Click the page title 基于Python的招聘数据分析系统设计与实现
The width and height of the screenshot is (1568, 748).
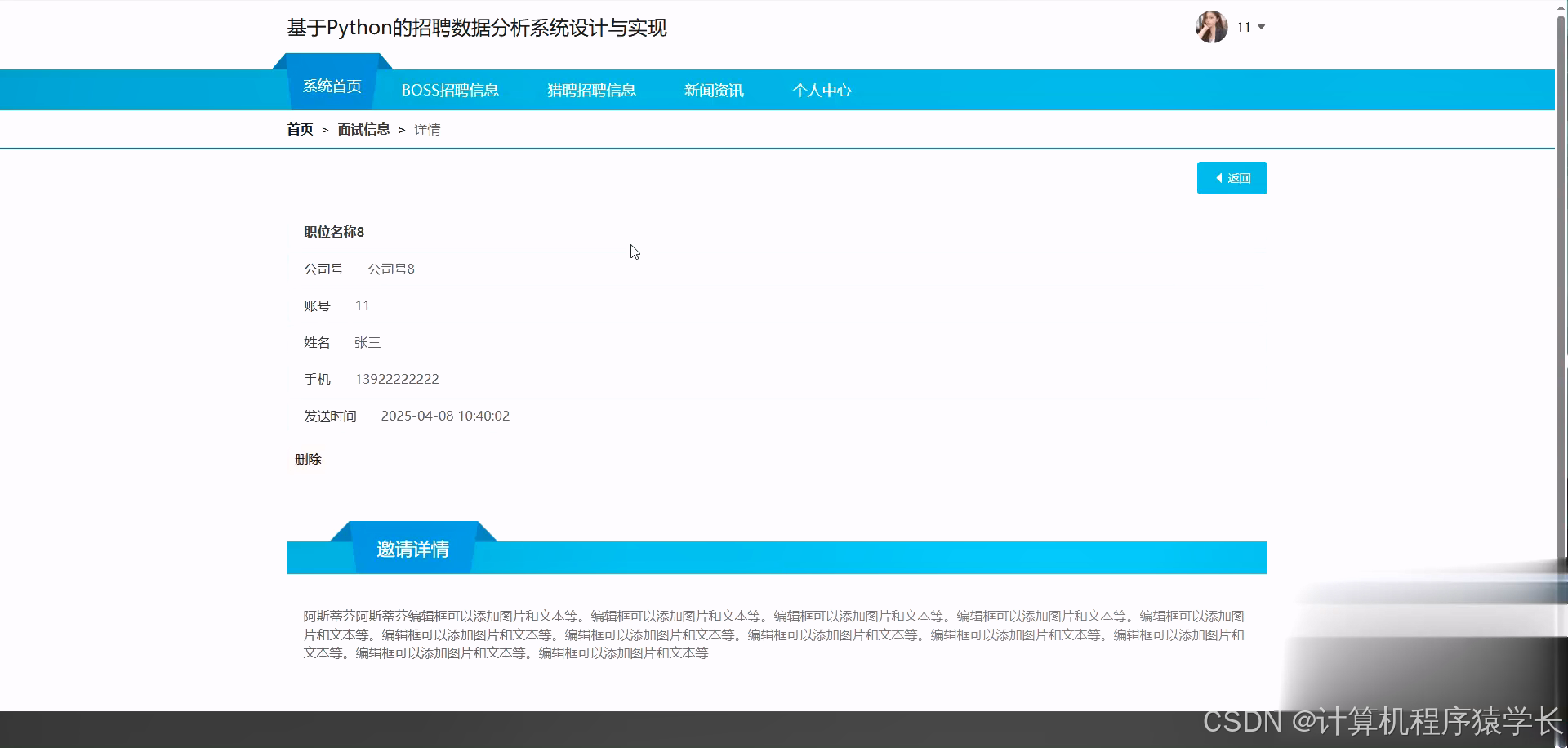tap(476, 28)
